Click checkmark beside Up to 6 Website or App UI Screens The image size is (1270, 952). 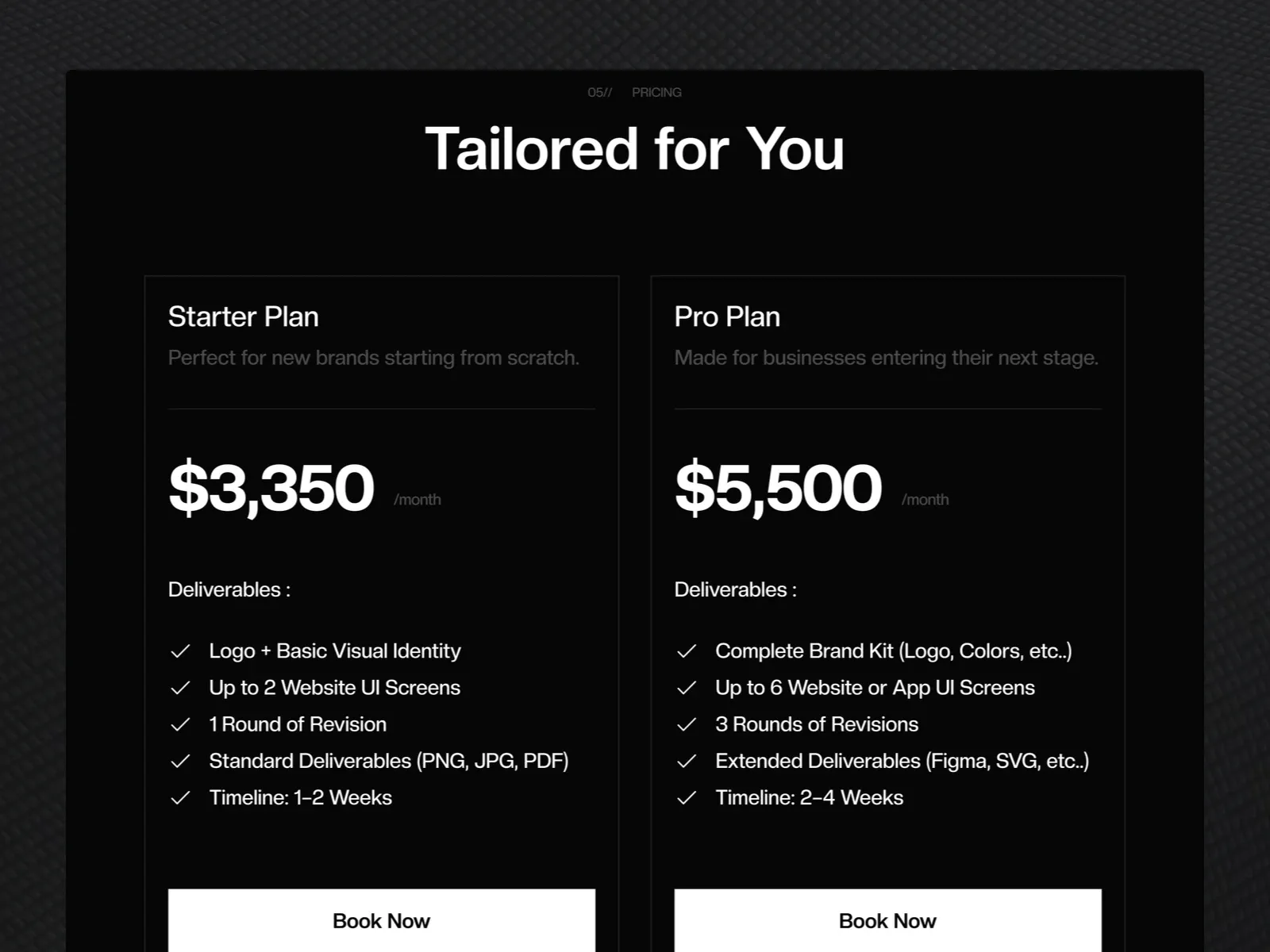click(687, 688)
